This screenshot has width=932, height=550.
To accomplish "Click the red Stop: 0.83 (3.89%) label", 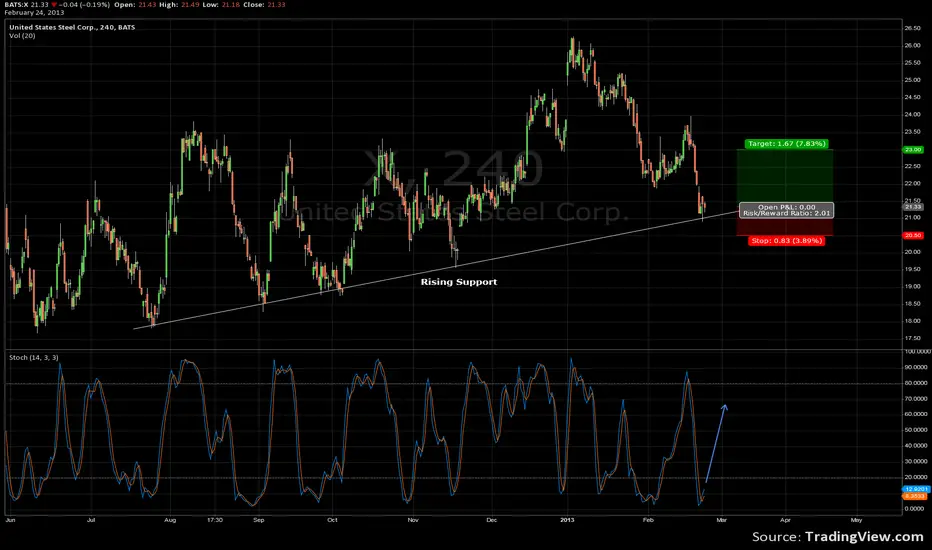I will [x=786, y=241].
